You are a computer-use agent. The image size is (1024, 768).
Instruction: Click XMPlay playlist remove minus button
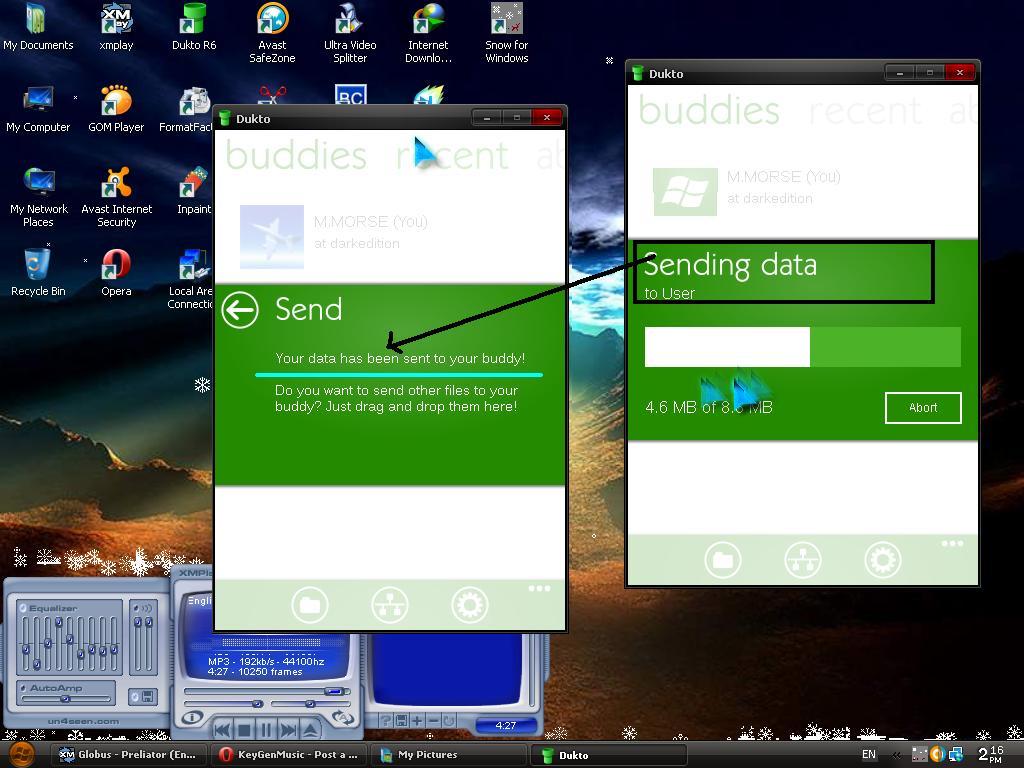[433, 720]
